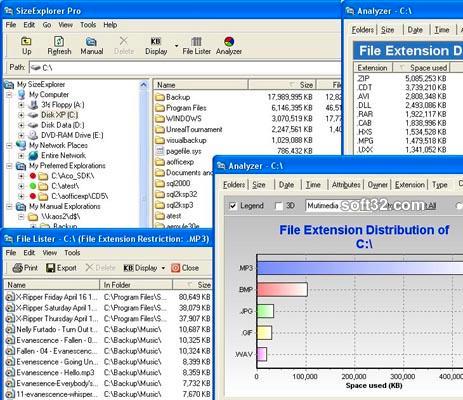This screenshot has width=463, height=400.
Task: Select the Backup folder row
Action: click(x=247, y=97)
